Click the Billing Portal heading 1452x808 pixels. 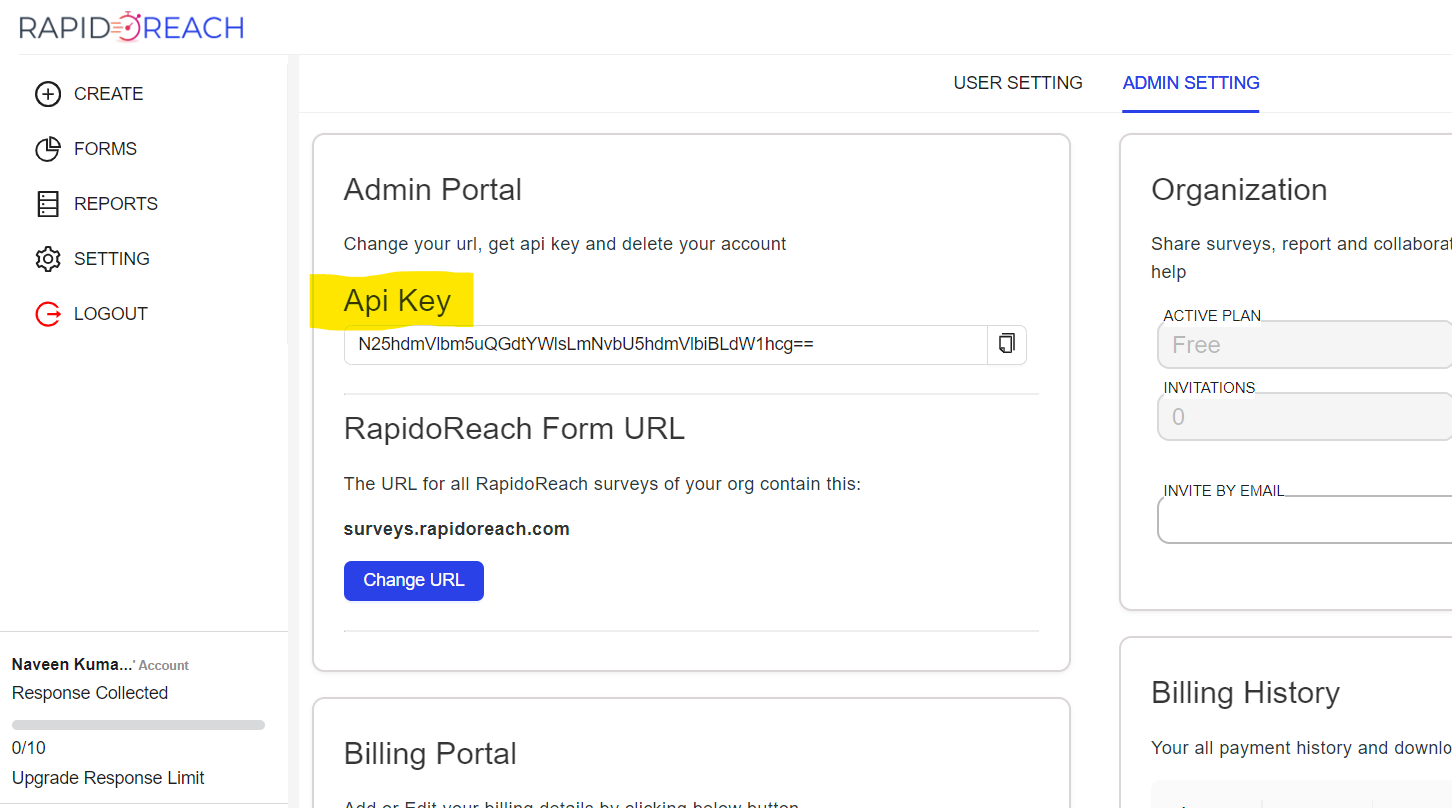430,754
